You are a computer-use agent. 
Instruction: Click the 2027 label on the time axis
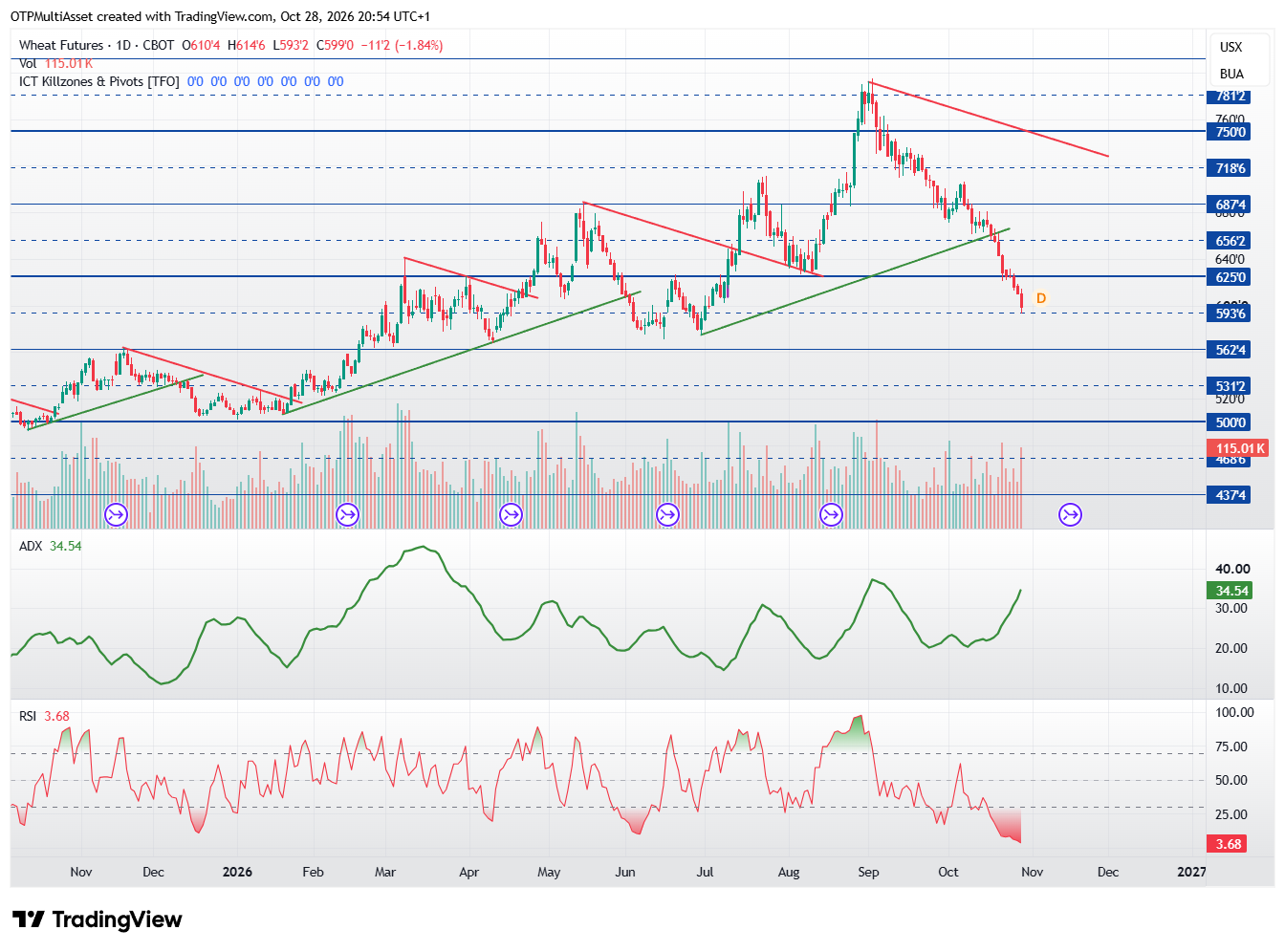[1191, 872]
